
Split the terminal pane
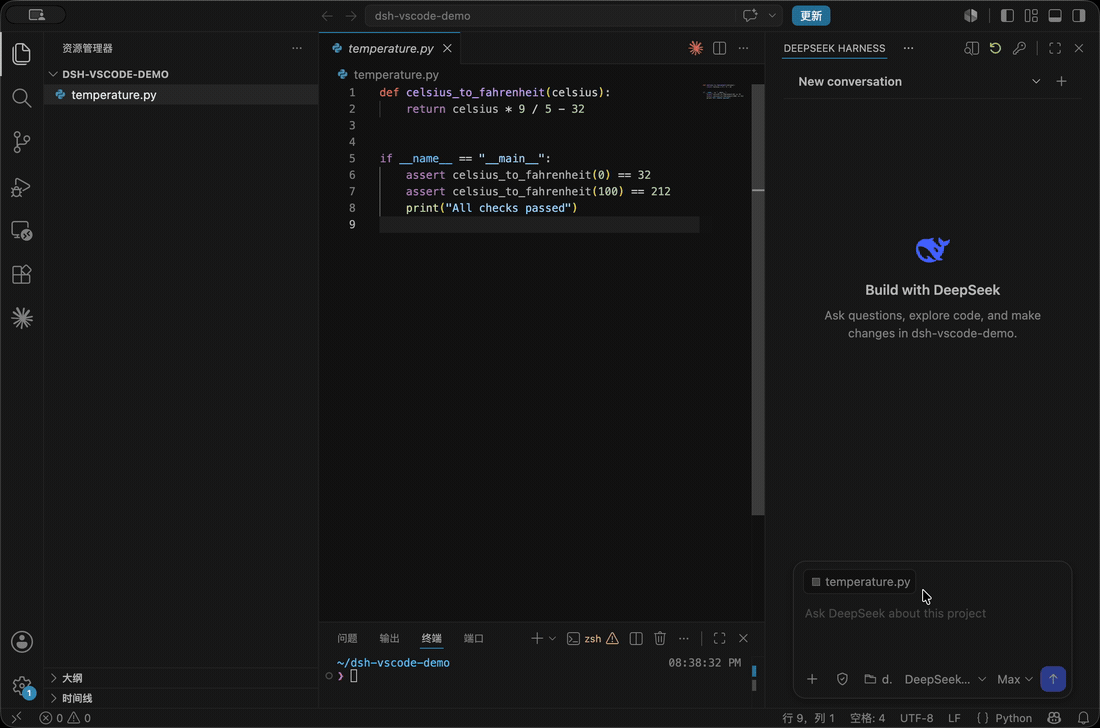pyautogui.click(x=636, y=638)
